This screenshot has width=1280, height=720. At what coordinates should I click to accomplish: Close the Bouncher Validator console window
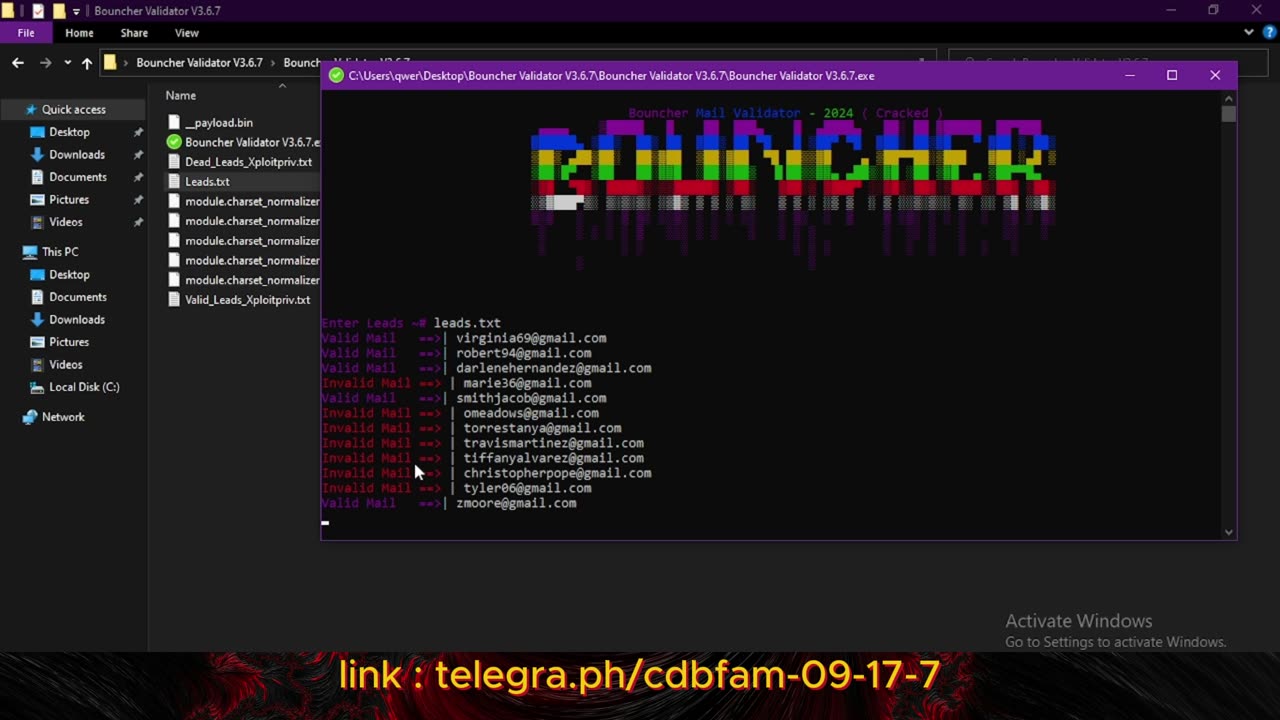click(1215, 75)
